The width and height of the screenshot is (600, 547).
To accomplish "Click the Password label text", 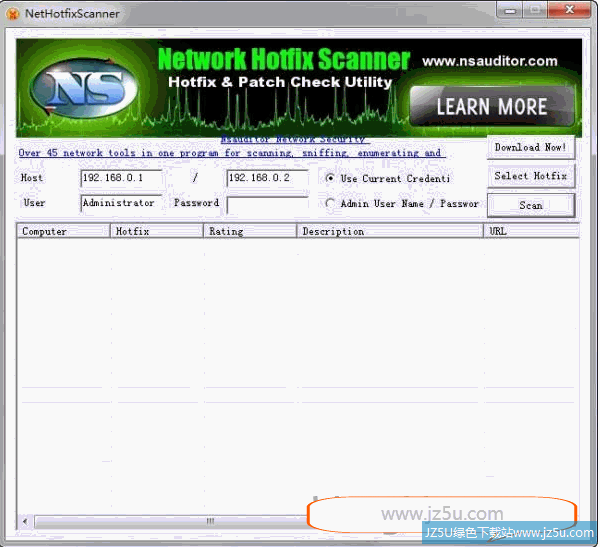I will (197, 203).
